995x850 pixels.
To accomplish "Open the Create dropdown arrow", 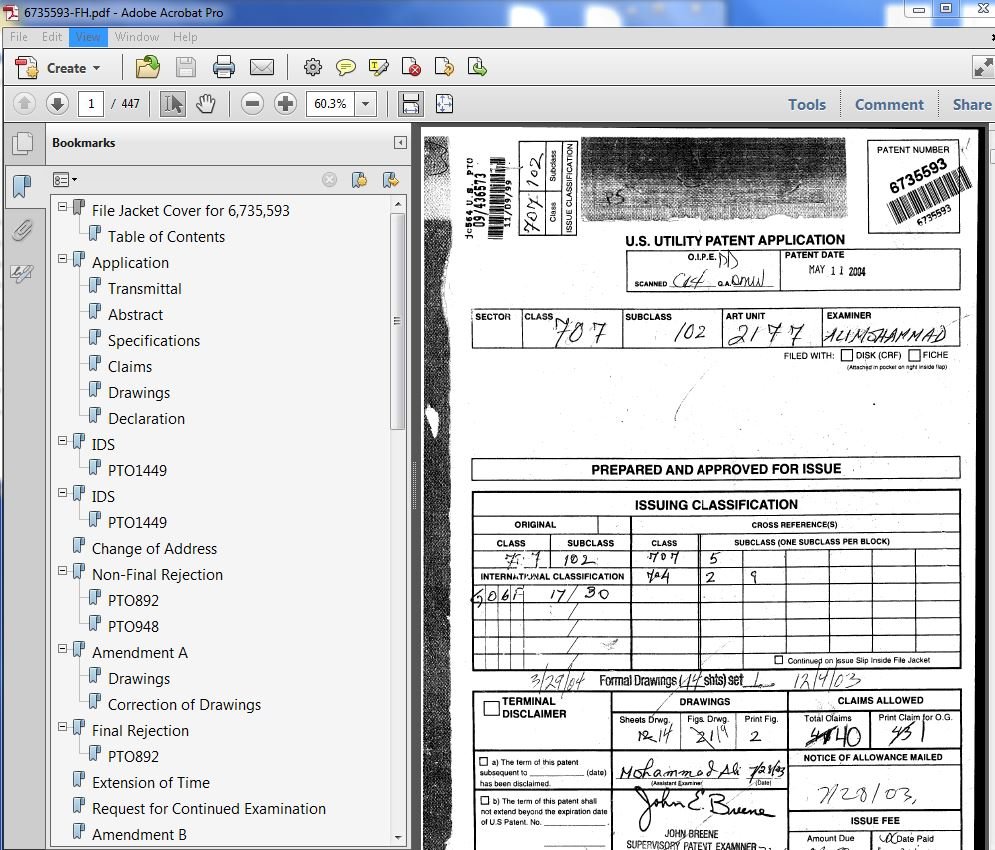I will pos(96,68).
